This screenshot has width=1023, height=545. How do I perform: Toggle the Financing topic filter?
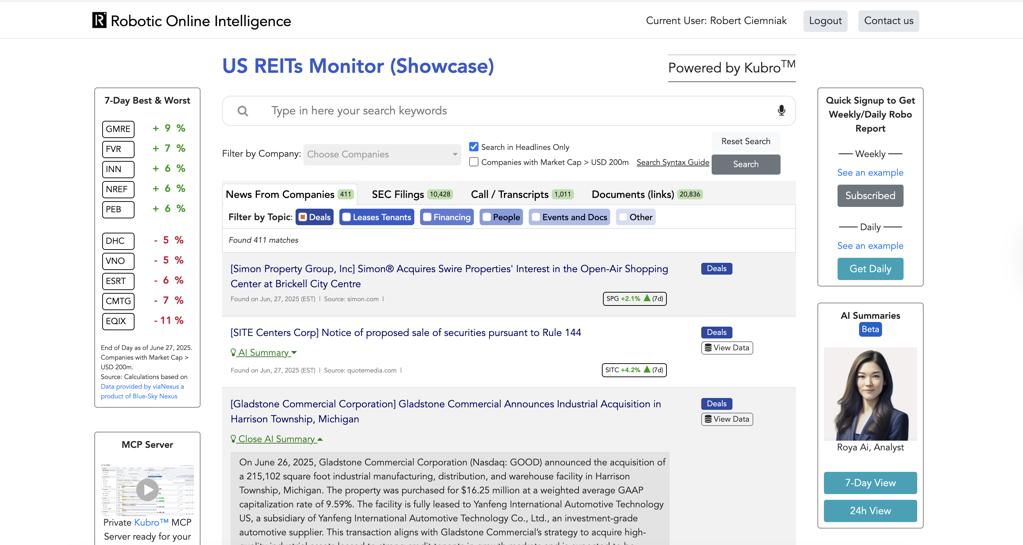447,217
